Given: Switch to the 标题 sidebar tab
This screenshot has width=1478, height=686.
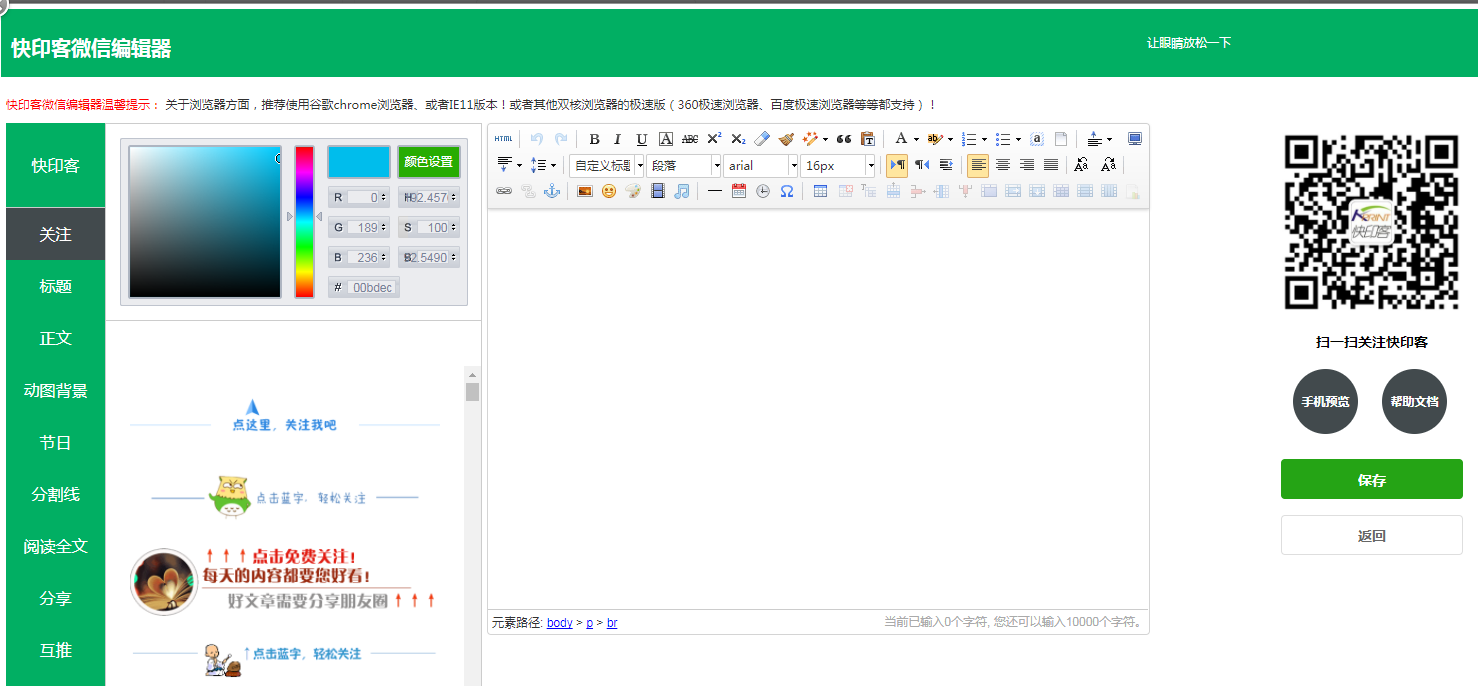Looking at the screenshot, I should (x=55, y=286).
